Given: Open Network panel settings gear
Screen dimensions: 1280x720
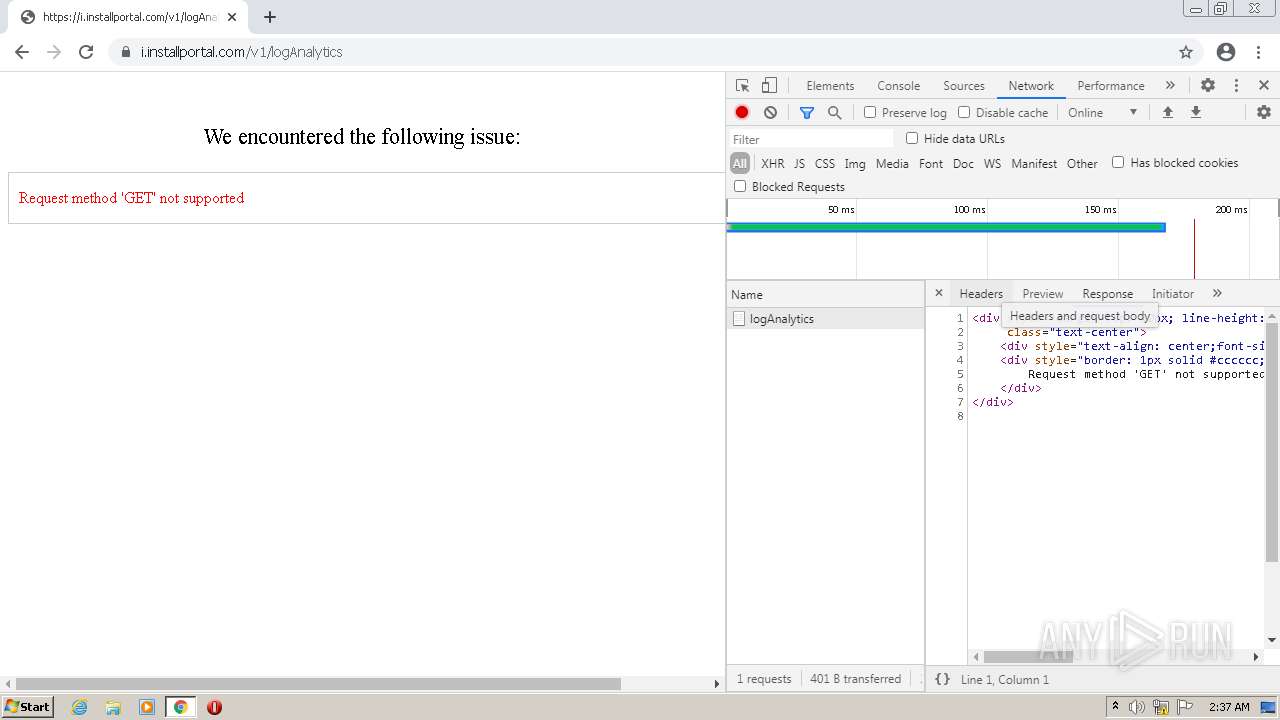Looking at the screenshot, I should coord(1264,112).
